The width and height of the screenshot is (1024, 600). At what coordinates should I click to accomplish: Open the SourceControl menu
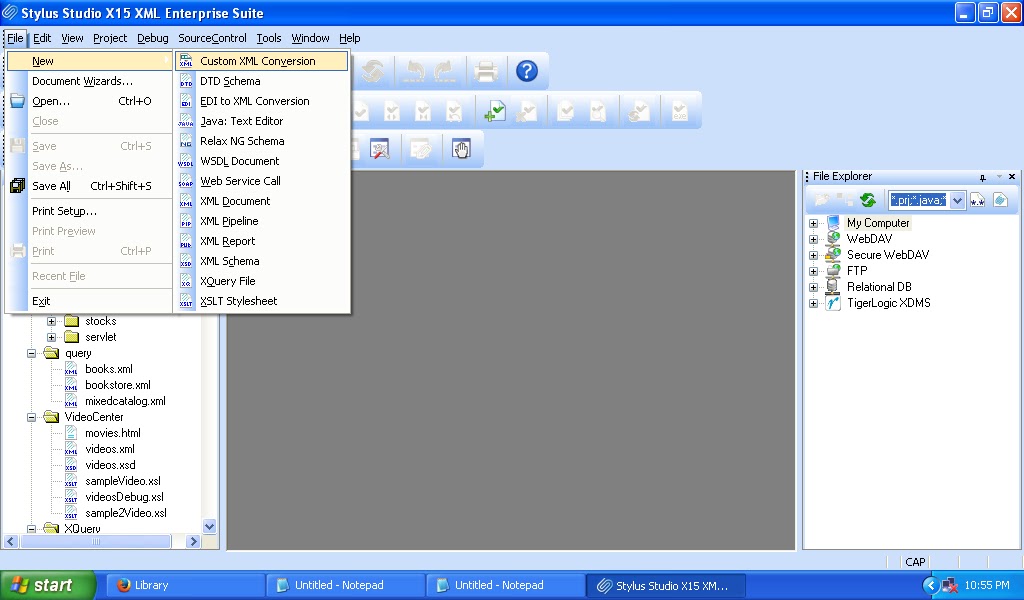click(212, 38)
